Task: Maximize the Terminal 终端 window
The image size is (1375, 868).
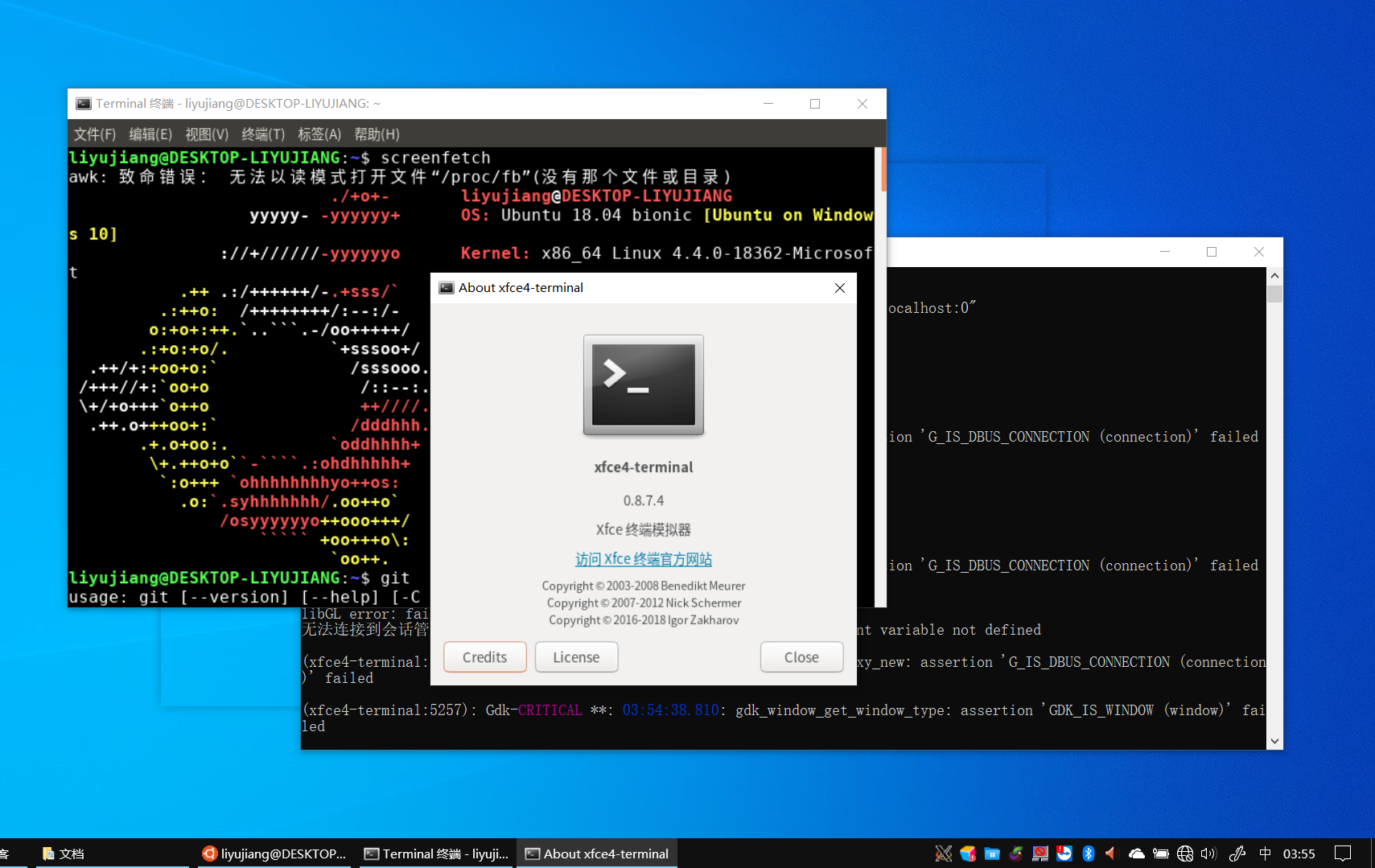Action: click(x=815, y=104)
